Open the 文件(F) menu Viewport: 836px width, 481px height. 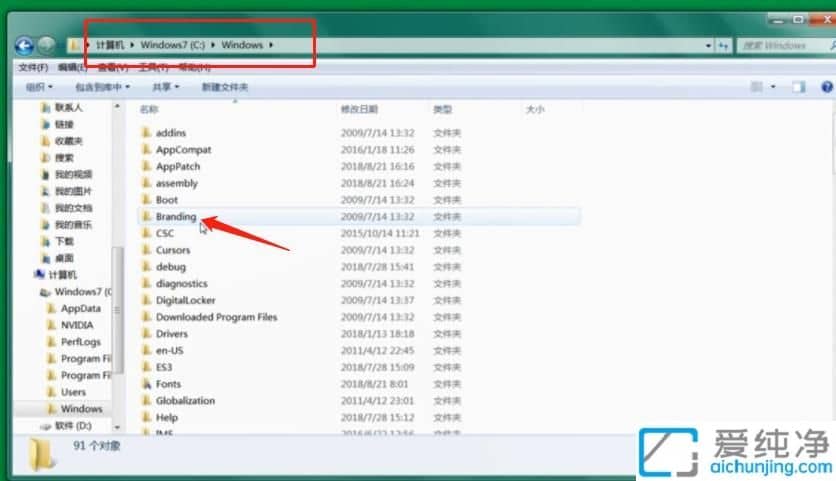coord(33,67)
